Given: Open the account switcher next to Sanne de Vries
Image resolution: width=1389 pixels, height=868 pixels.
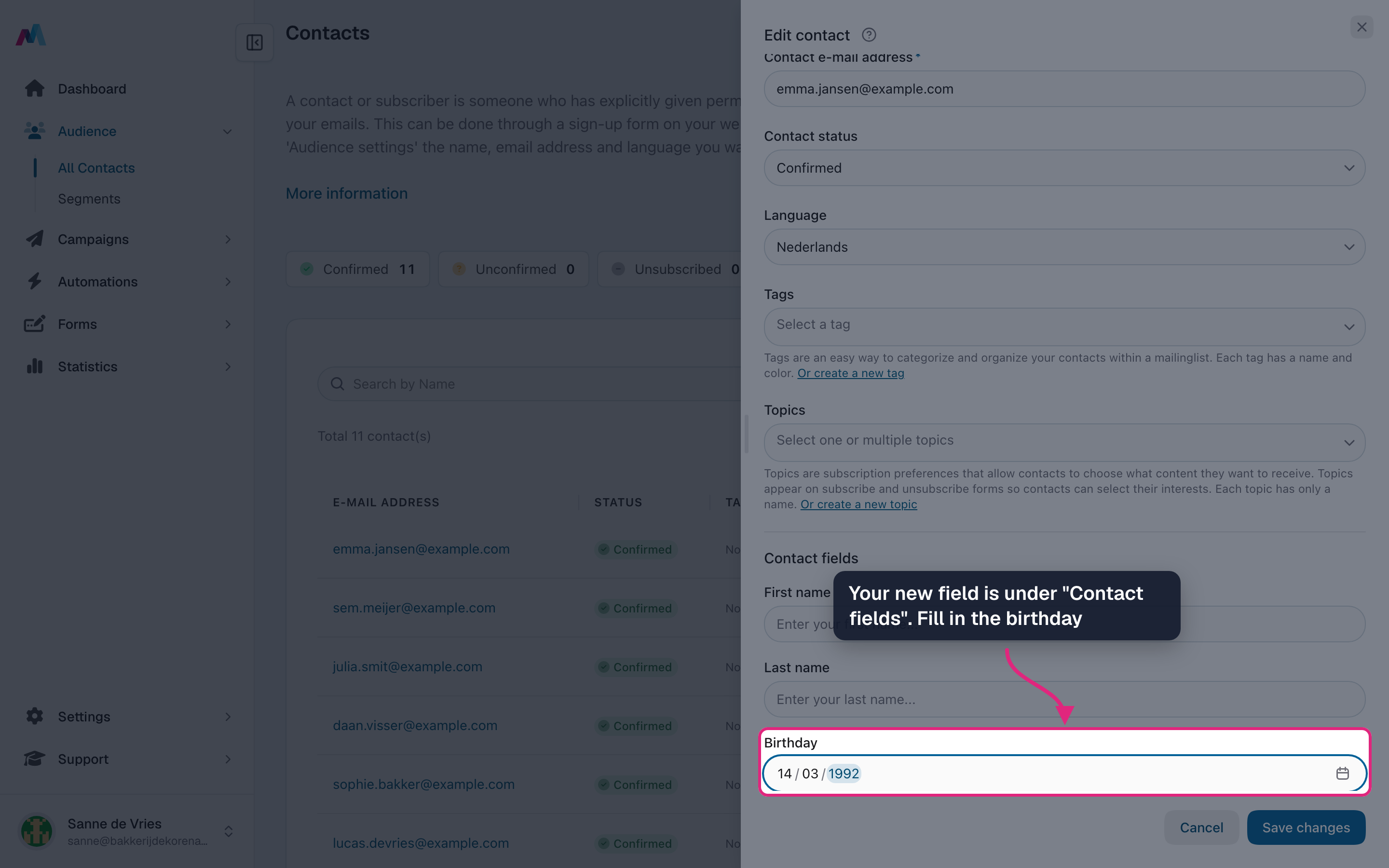Looking at the screenshot, I should 229,831.
